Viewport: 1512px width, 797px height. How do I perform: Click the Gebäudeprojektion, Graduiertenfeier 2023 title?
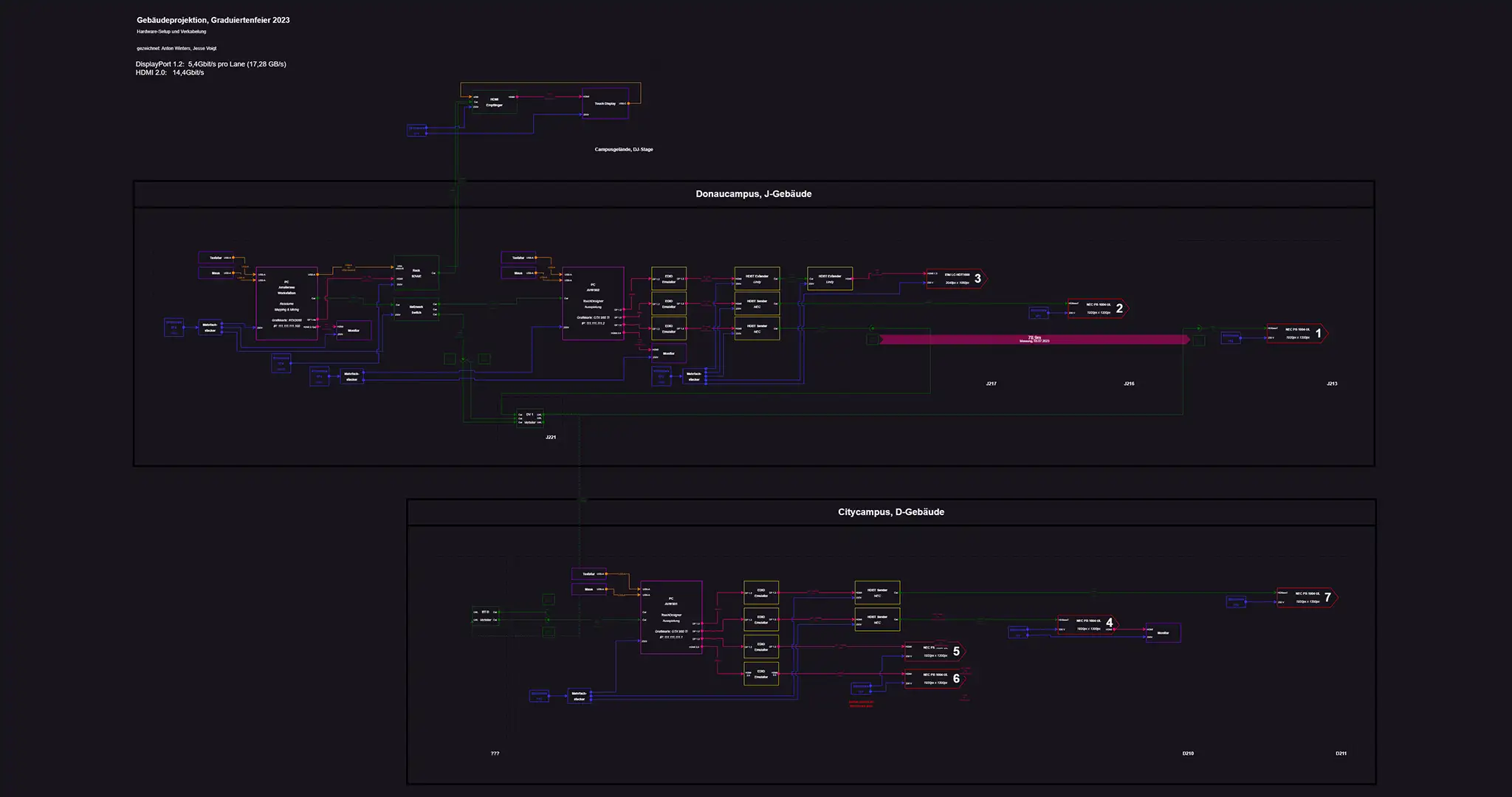point(213,21)
